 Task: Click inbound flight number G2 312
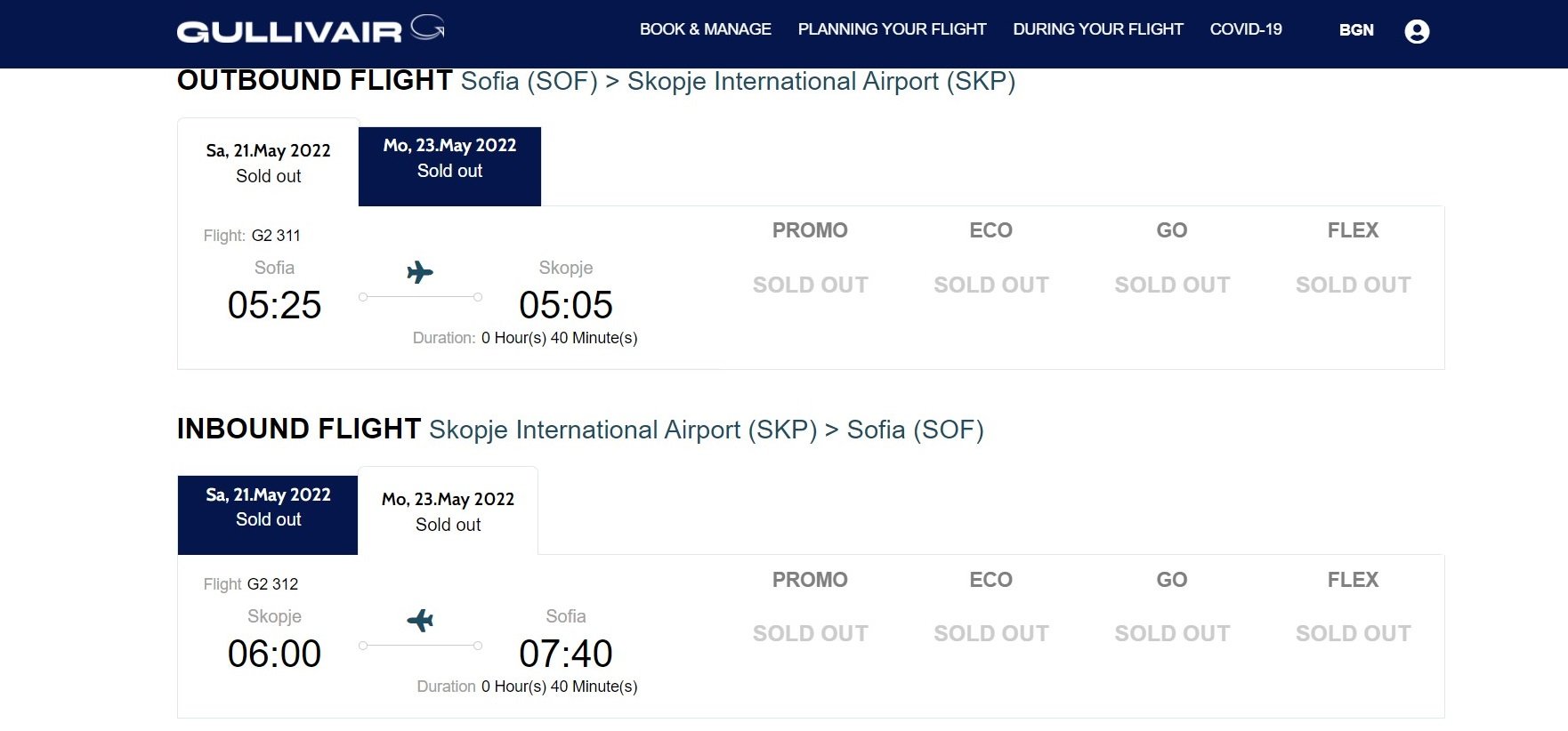[x=272, y=584]
